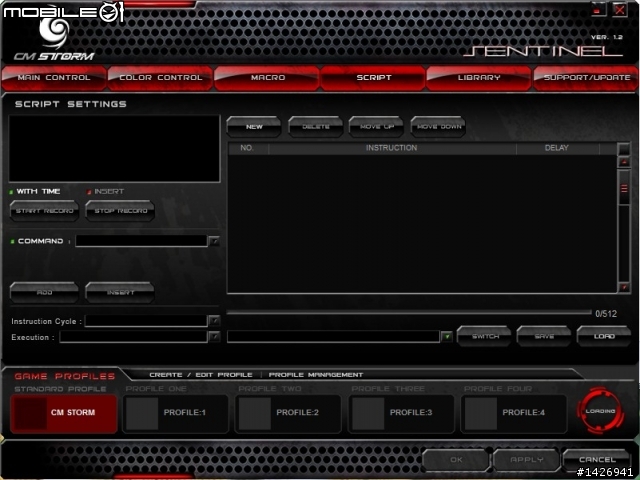The width and height of the screenshot is (640, 480).
Task: Click the DELAY column header
Action: tap(557, 148)
